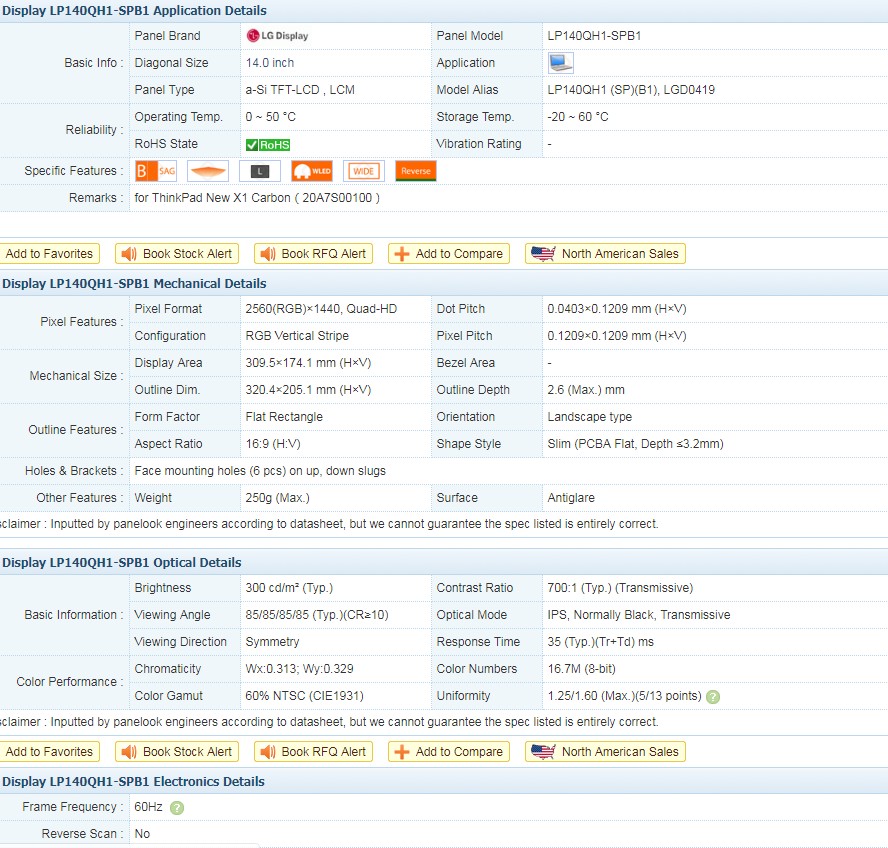Click the dot pitch value 0.0403×0.1209 mm
The height and width of the screenshot is (848, 888).
pos(617,309)
